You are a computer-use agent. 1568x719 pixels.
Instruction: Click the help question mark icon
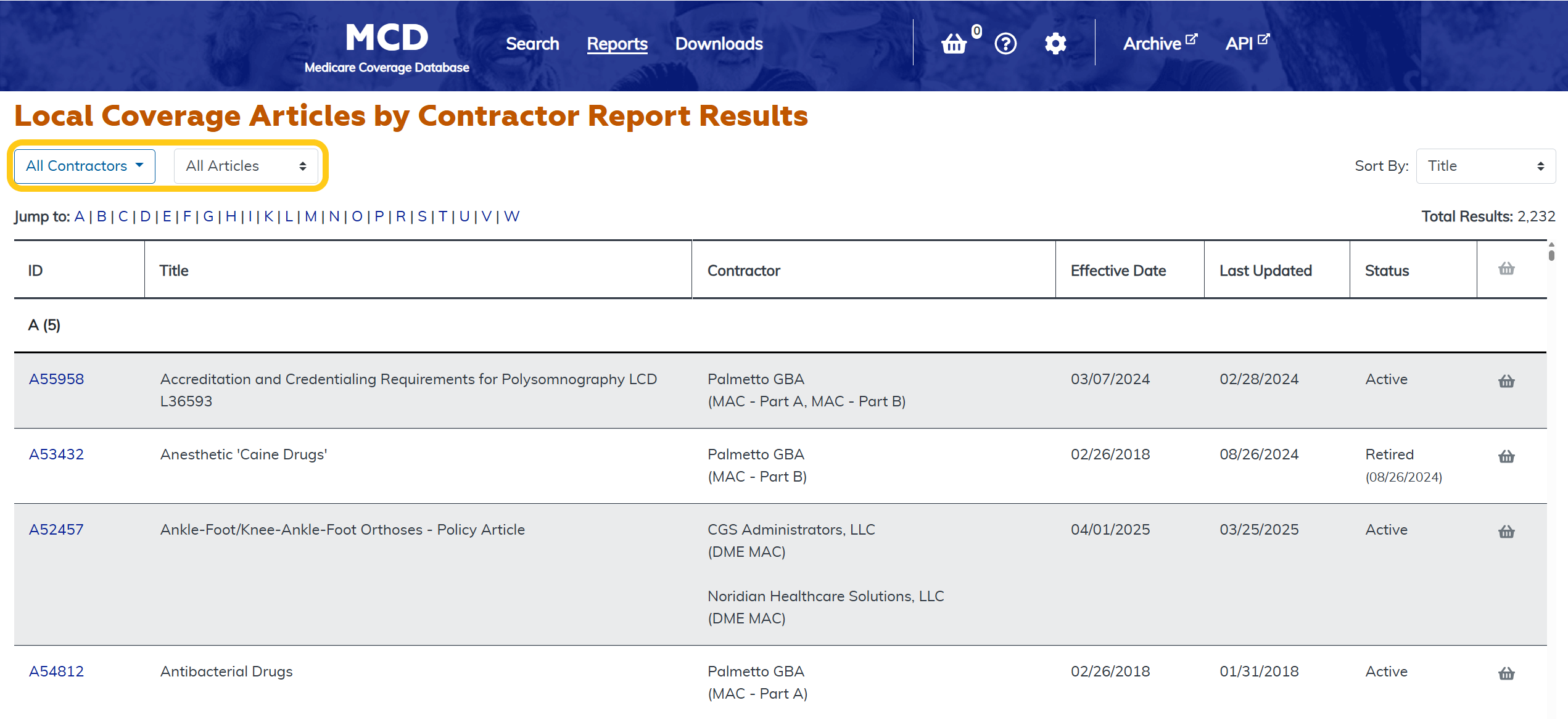click(x=1005, y=44)
